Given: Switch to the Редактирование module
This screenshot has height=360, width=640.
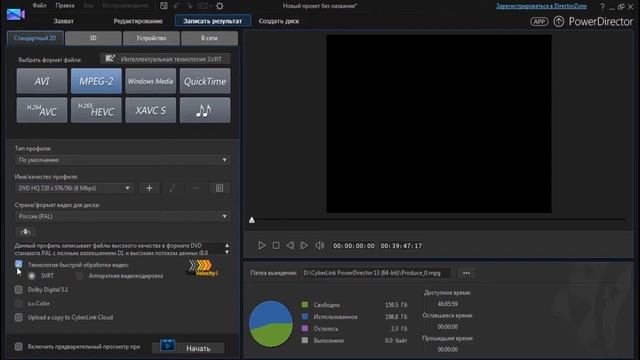Looking at the screenshot, I should point(138,21).
